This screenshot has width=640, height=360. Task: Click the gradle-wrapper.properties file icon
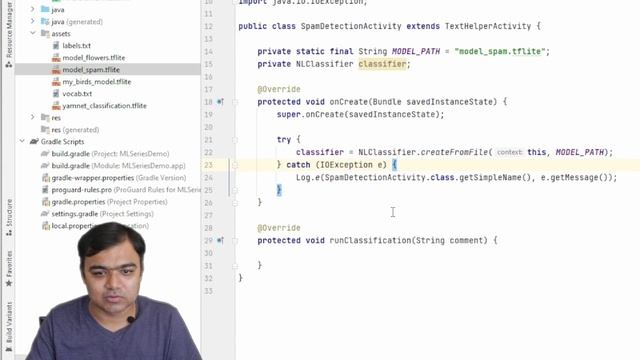[45, 178]
